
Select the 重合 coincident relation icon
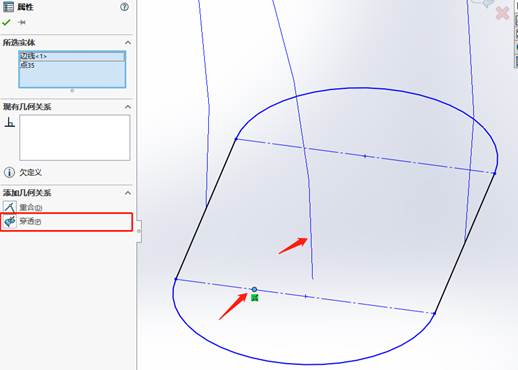[9, 207]
